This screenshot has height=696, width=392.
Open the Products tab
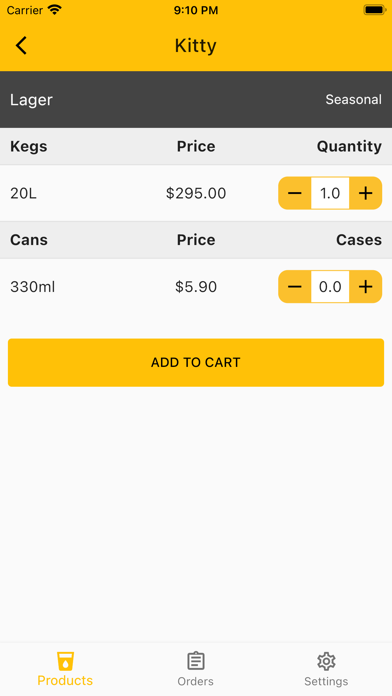click(x=65, y=669)
